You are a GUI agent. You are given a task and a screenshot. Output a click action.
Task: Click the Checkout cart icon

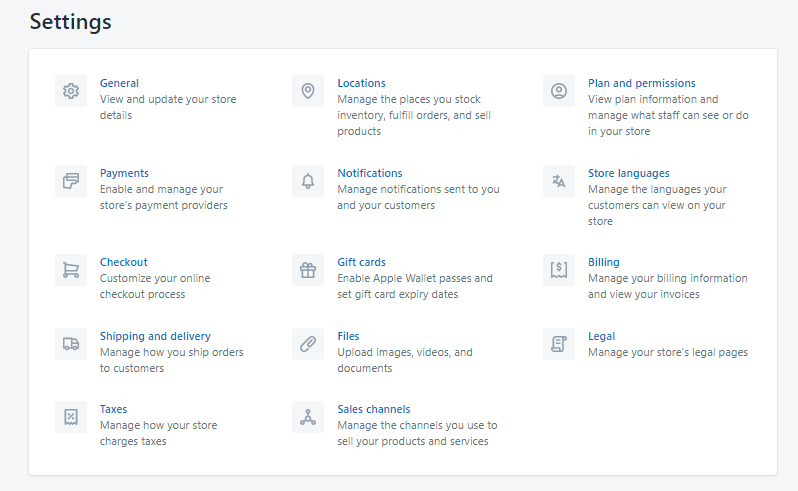[71, 270]
